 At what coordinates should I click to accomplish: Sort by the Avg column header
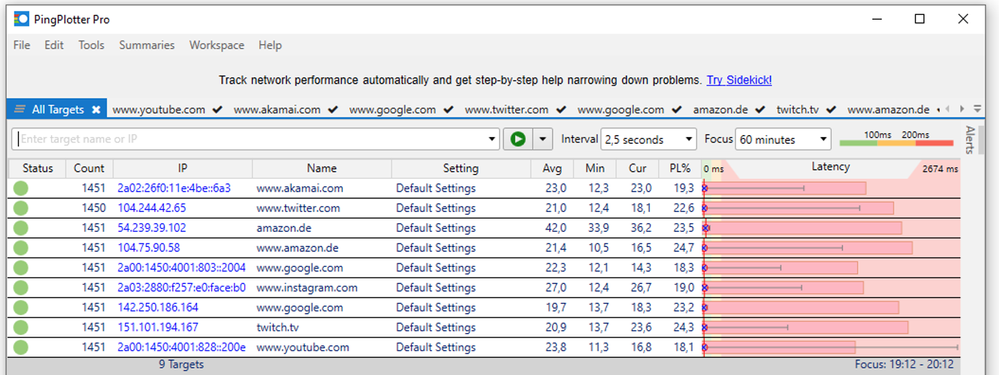tap(552, 168)
